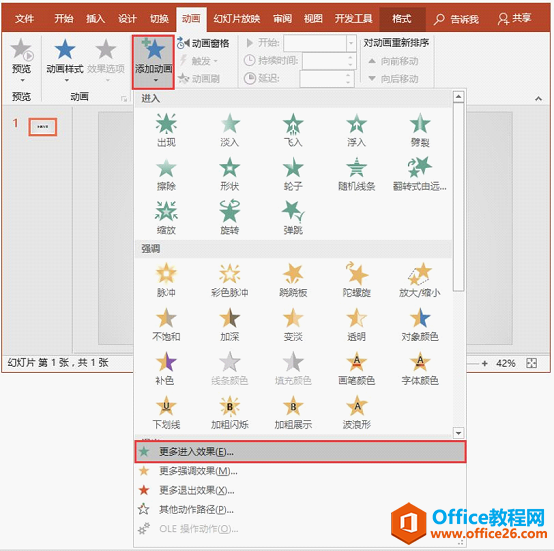554x551 pixels.
Task: Go to the 幻灯片放映 tab
Action: [x=237, y=18]
